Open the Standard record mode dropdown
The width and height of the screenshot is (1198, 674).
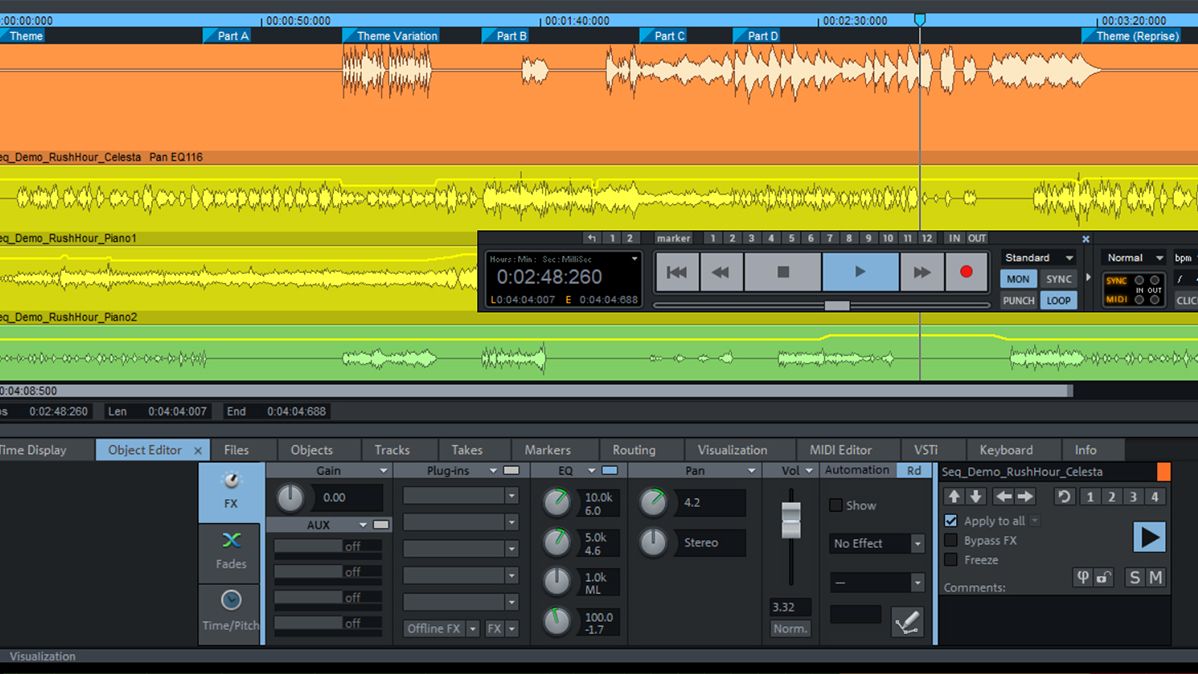(x=1039, y=258)
